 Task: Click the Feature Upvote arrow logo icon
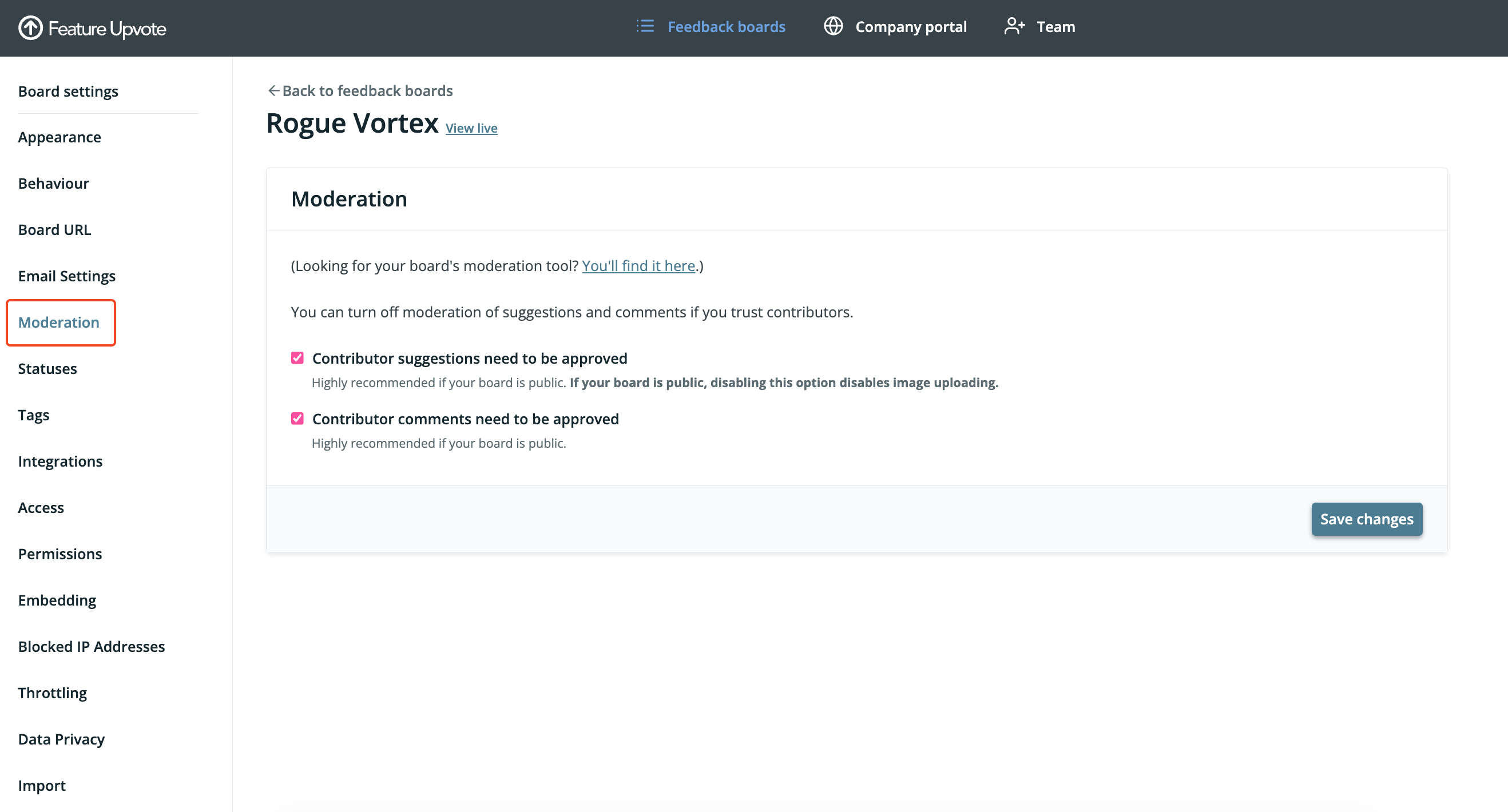tap(30, 27)
